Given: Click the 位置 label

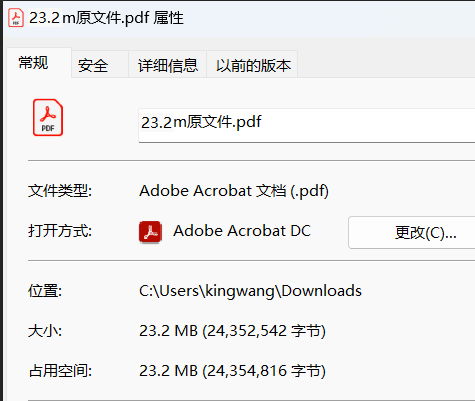Looking at the screenshot, I should tap(45, 291).
